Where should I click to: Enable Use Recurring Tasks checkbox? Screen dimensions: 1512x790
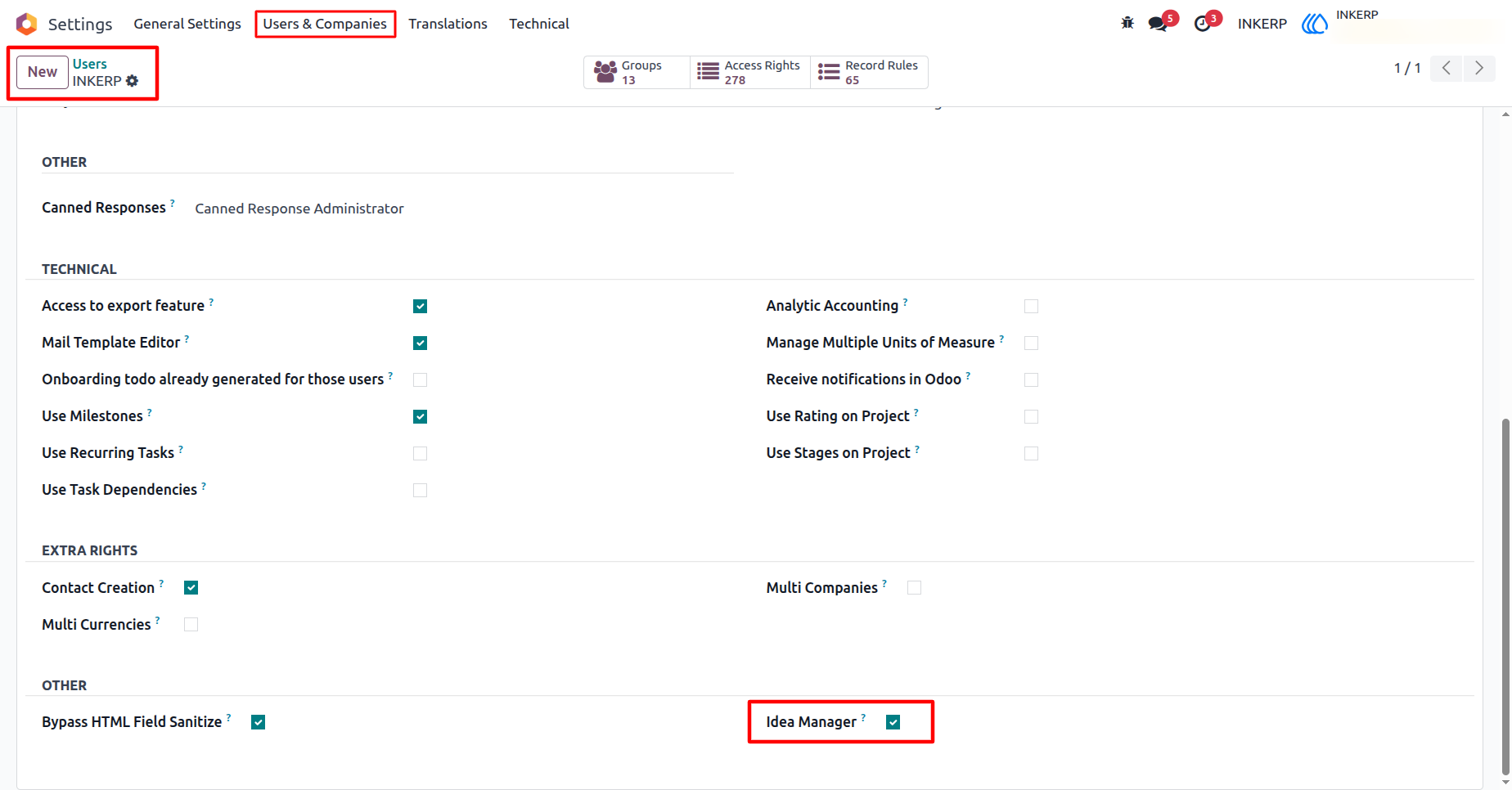420,453
